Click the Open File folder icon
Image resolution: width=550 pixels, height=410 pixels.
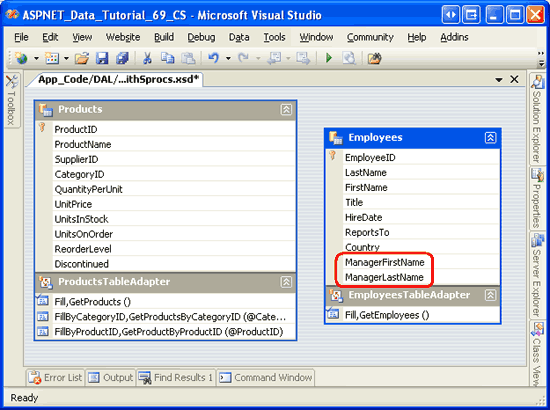click(x=82, y=58)
